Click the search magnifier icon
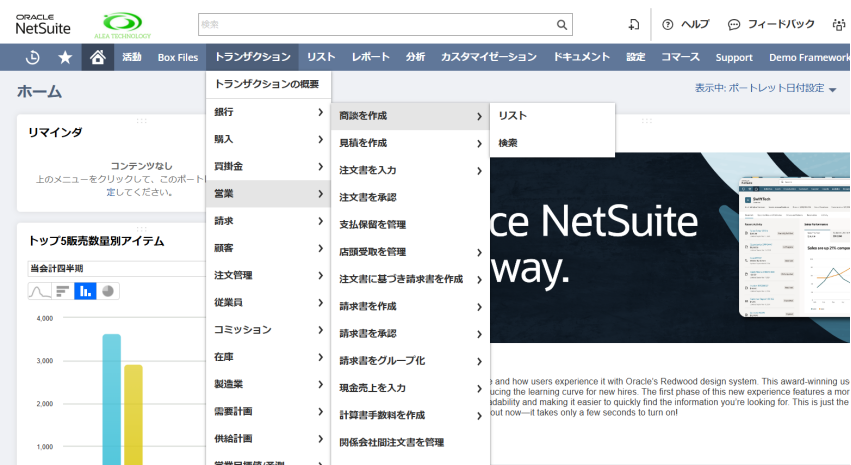This screenshot has height=465, width=851. tap(562, 24)
